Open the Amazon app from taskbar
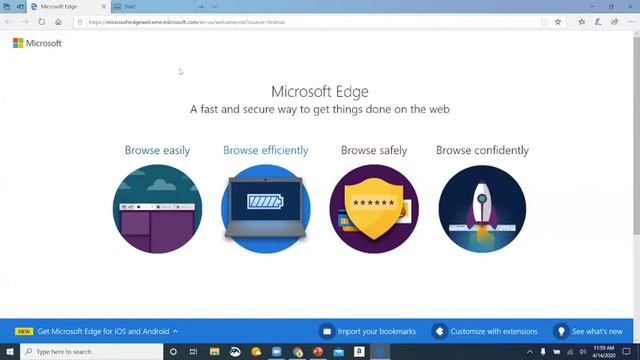 [359, 351]
